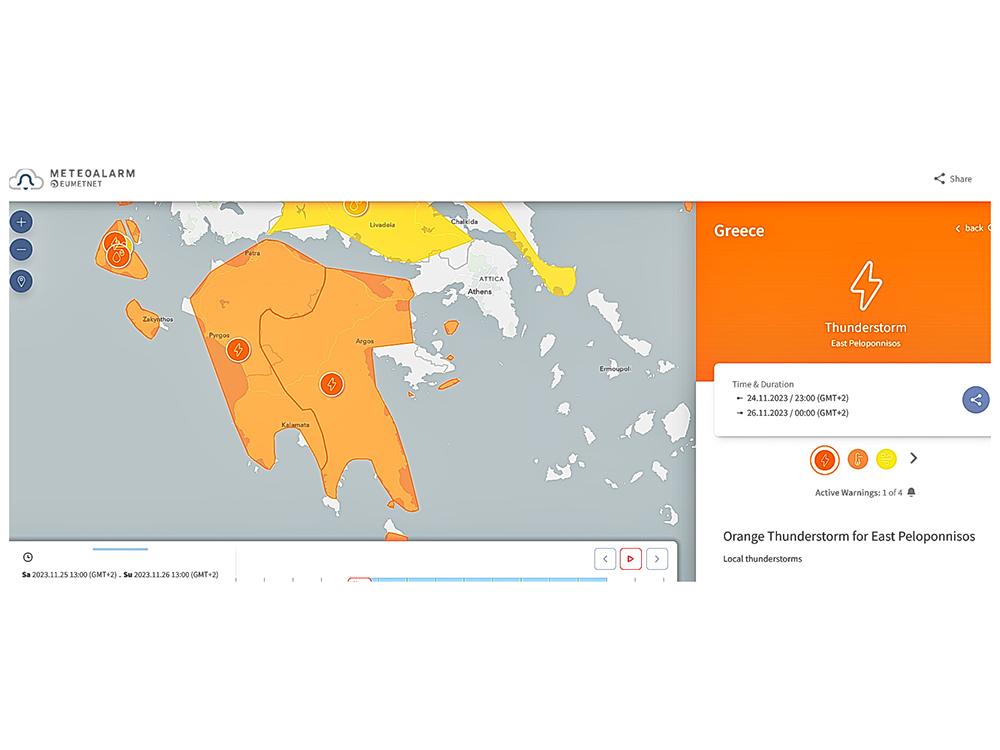
Task: Go back from the Greece warning panel
Action: (x=970, y=229)
